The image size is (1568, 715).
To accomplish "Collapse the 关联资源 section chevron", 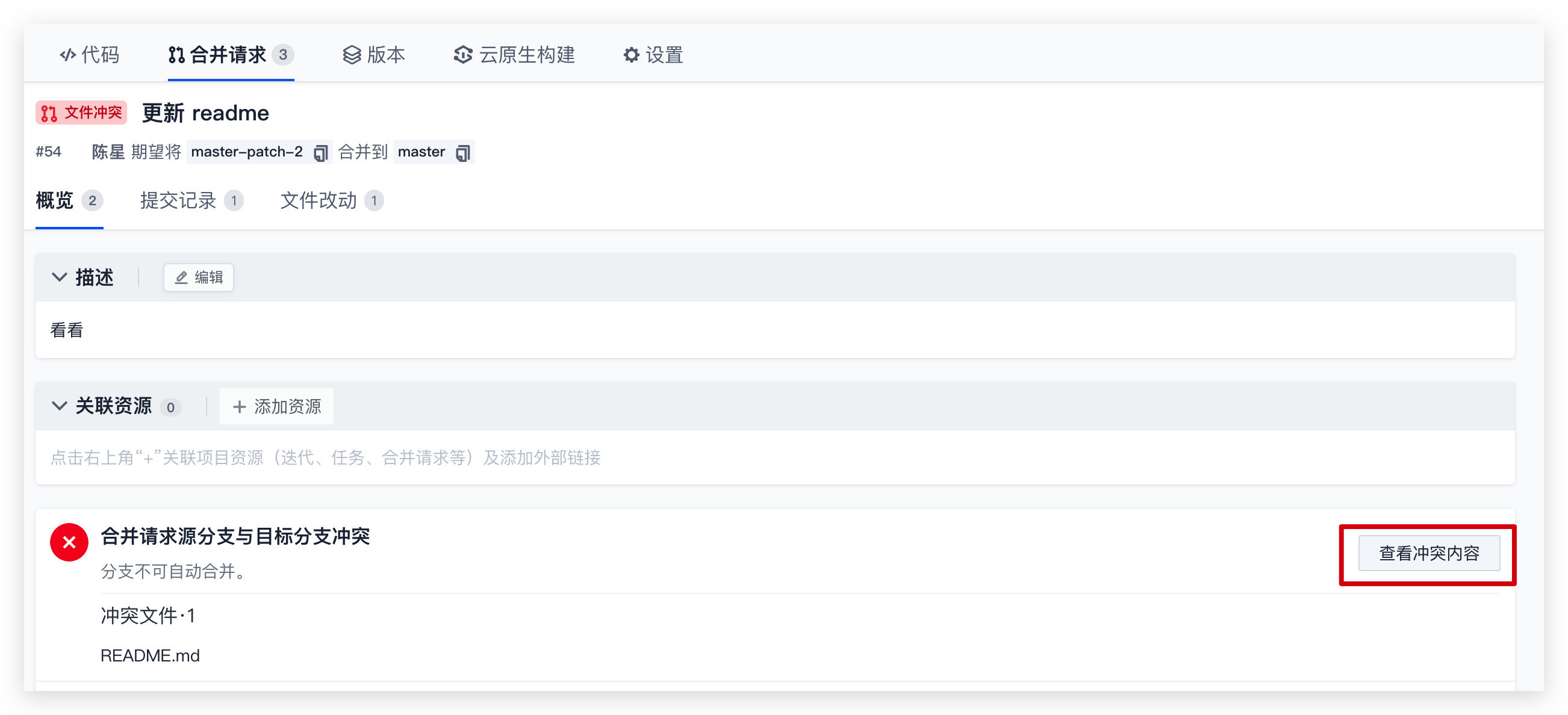I will (x=59, y=406).
